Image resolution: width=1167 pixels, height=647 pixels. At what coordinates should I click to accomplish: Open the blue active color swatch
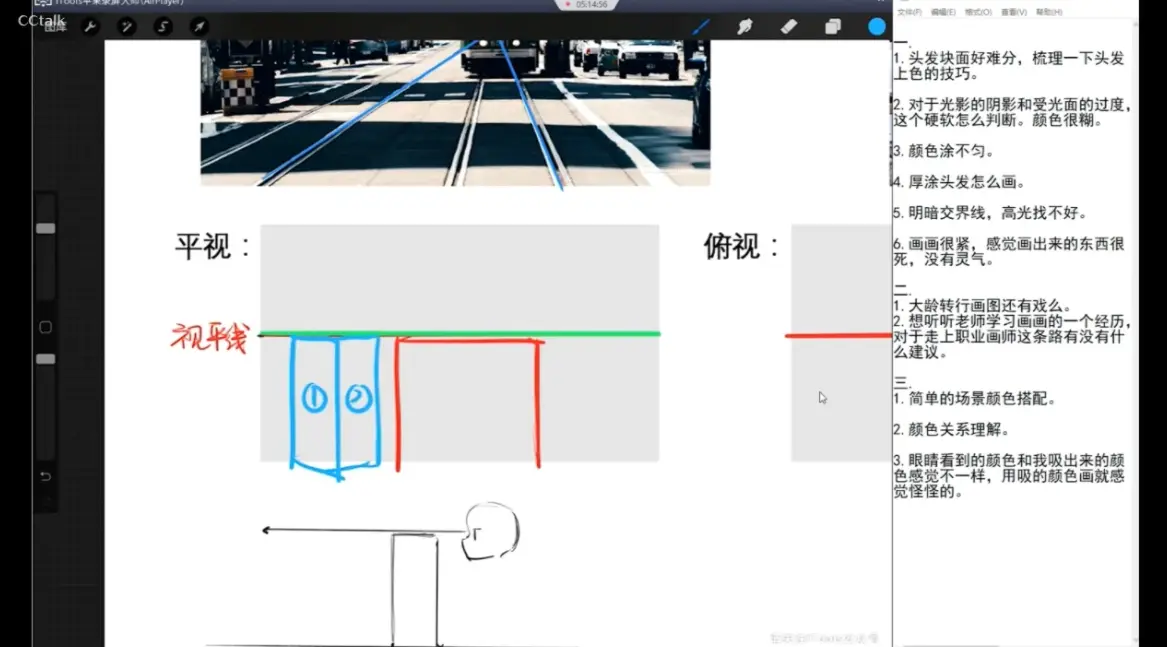click(x=876, y=27)
